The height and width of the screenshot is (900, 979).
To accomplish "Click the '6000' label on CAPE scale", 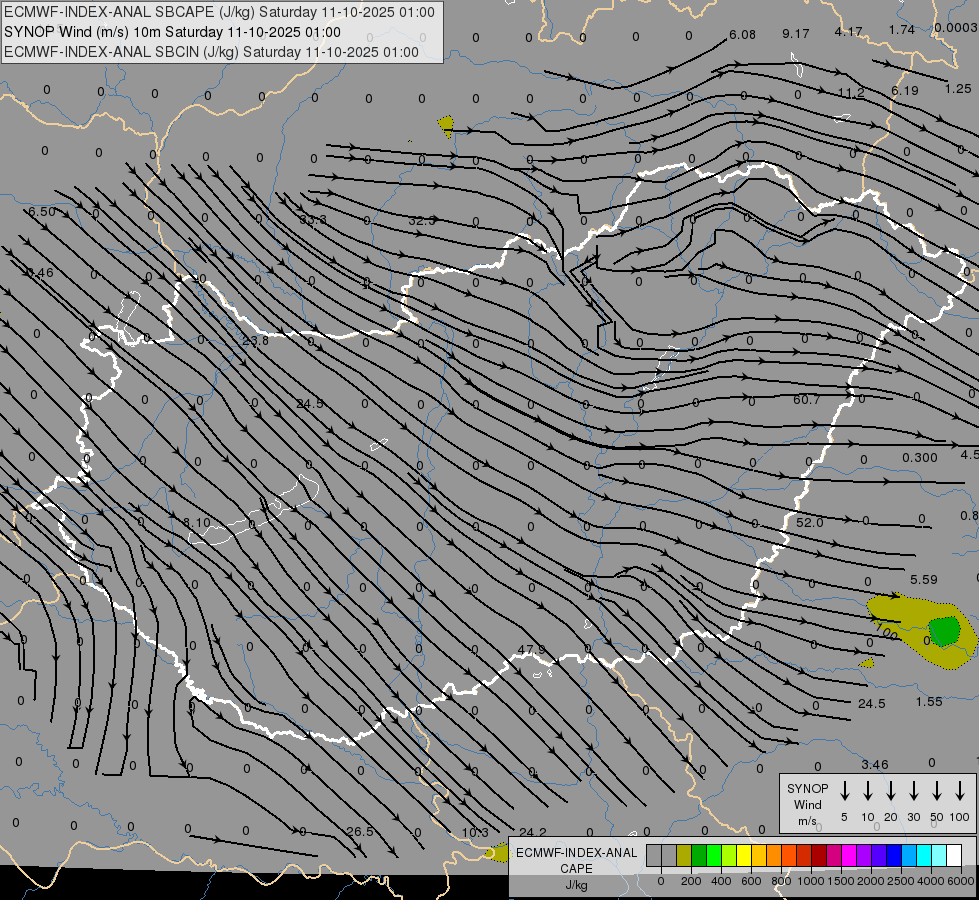I will pyautogui.click(x=962, y=881).
